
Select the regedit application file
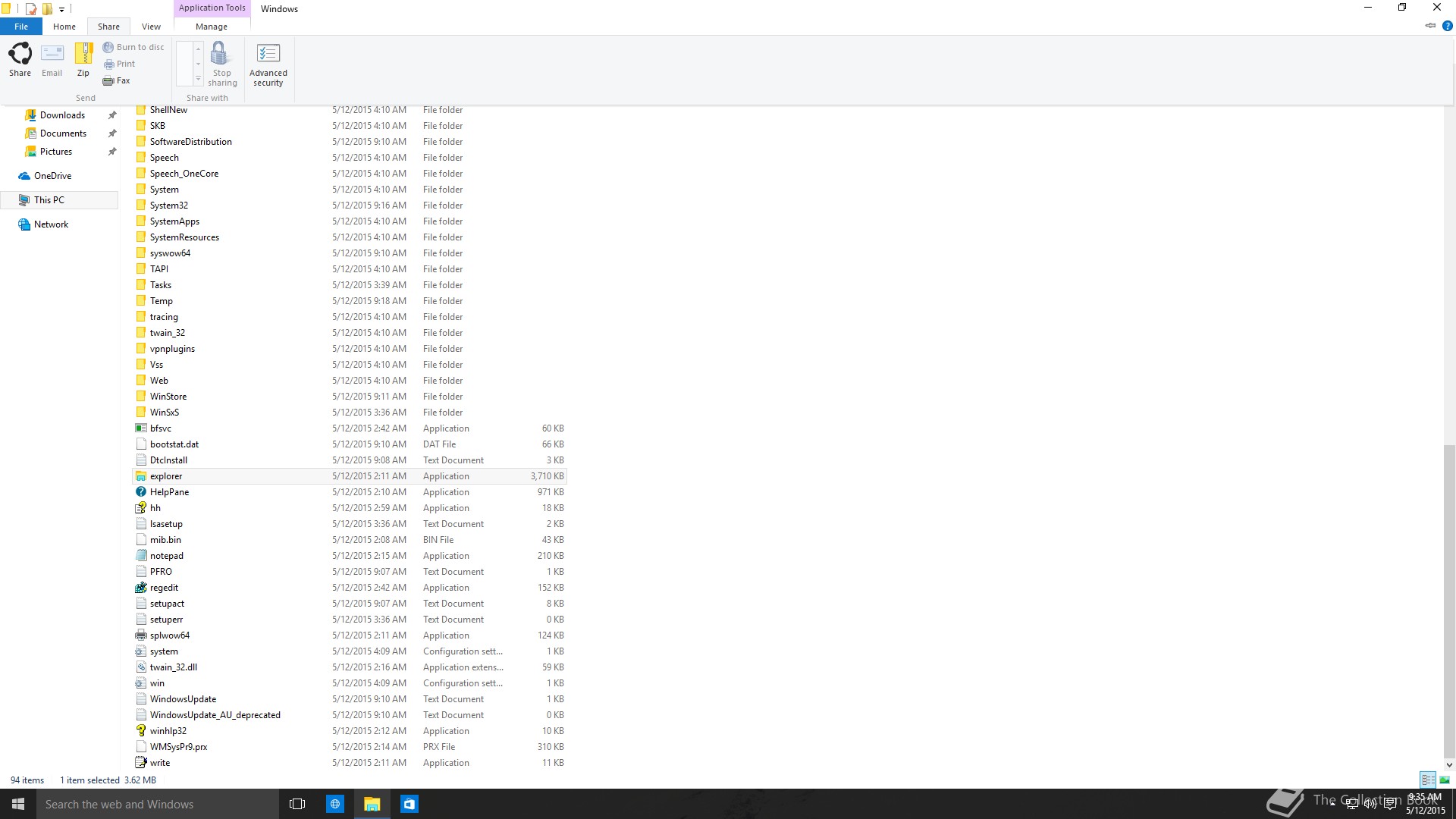click(x=164, y=588)
